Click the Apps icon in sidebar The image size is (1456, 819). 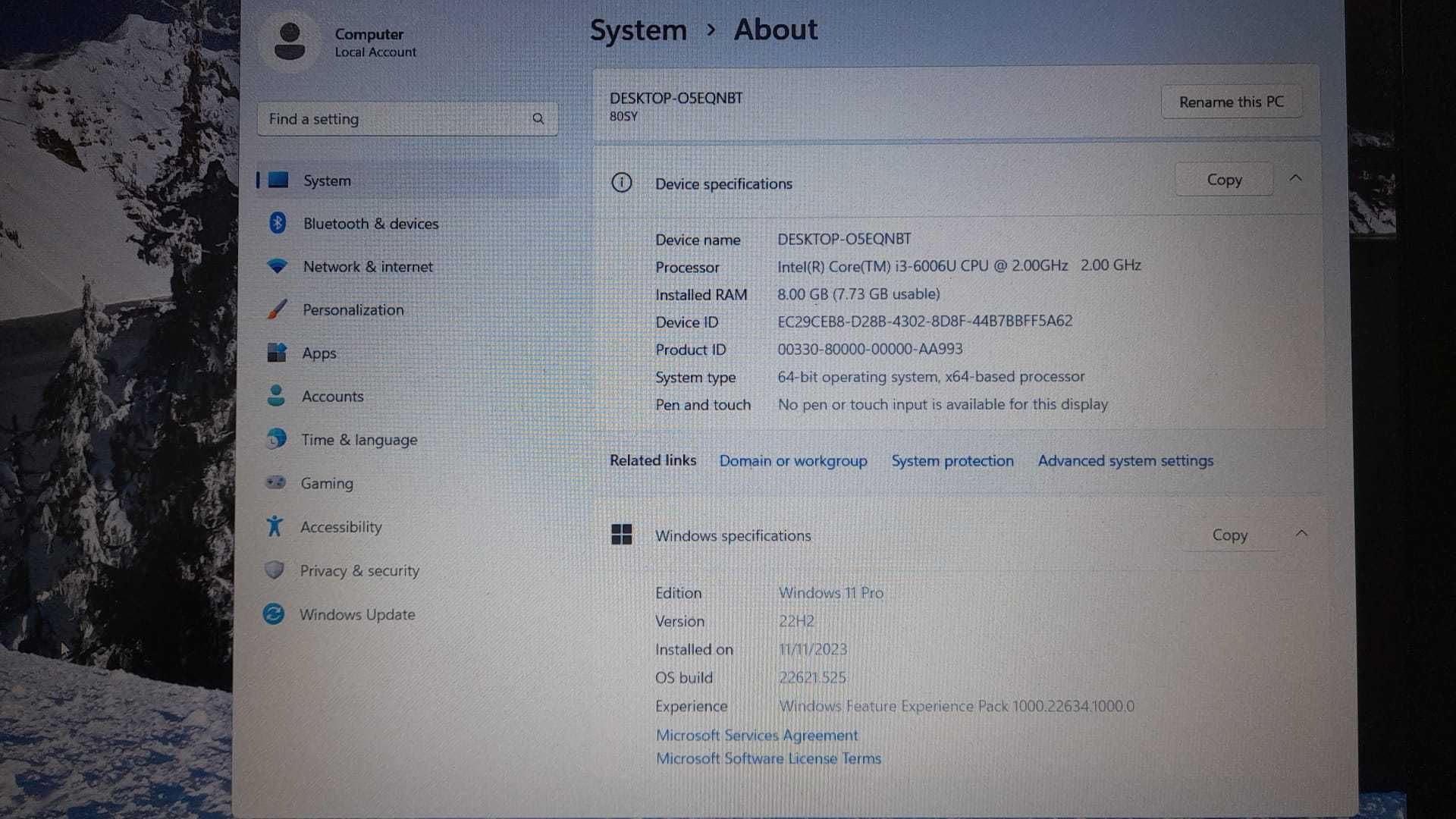(276, 352)
